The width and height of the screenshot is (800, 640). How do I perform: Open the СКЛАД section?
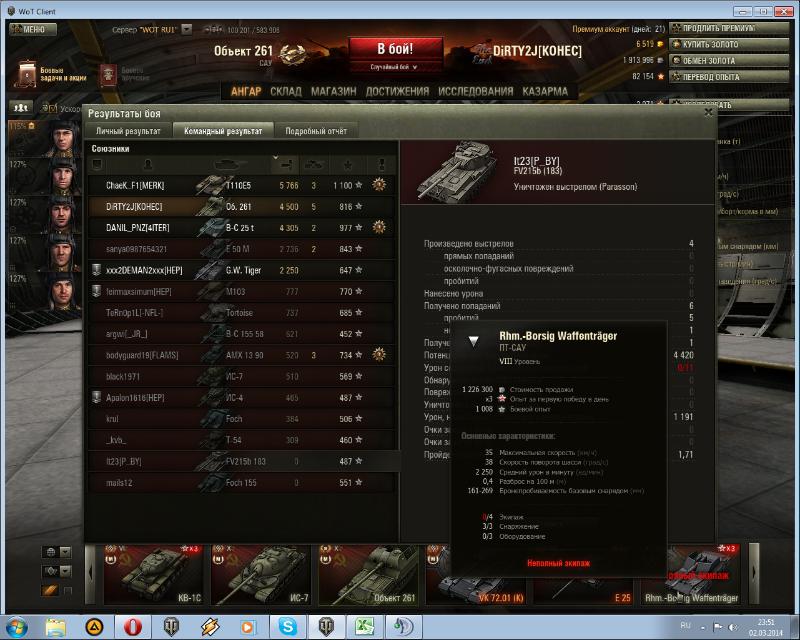pos(286,91)
